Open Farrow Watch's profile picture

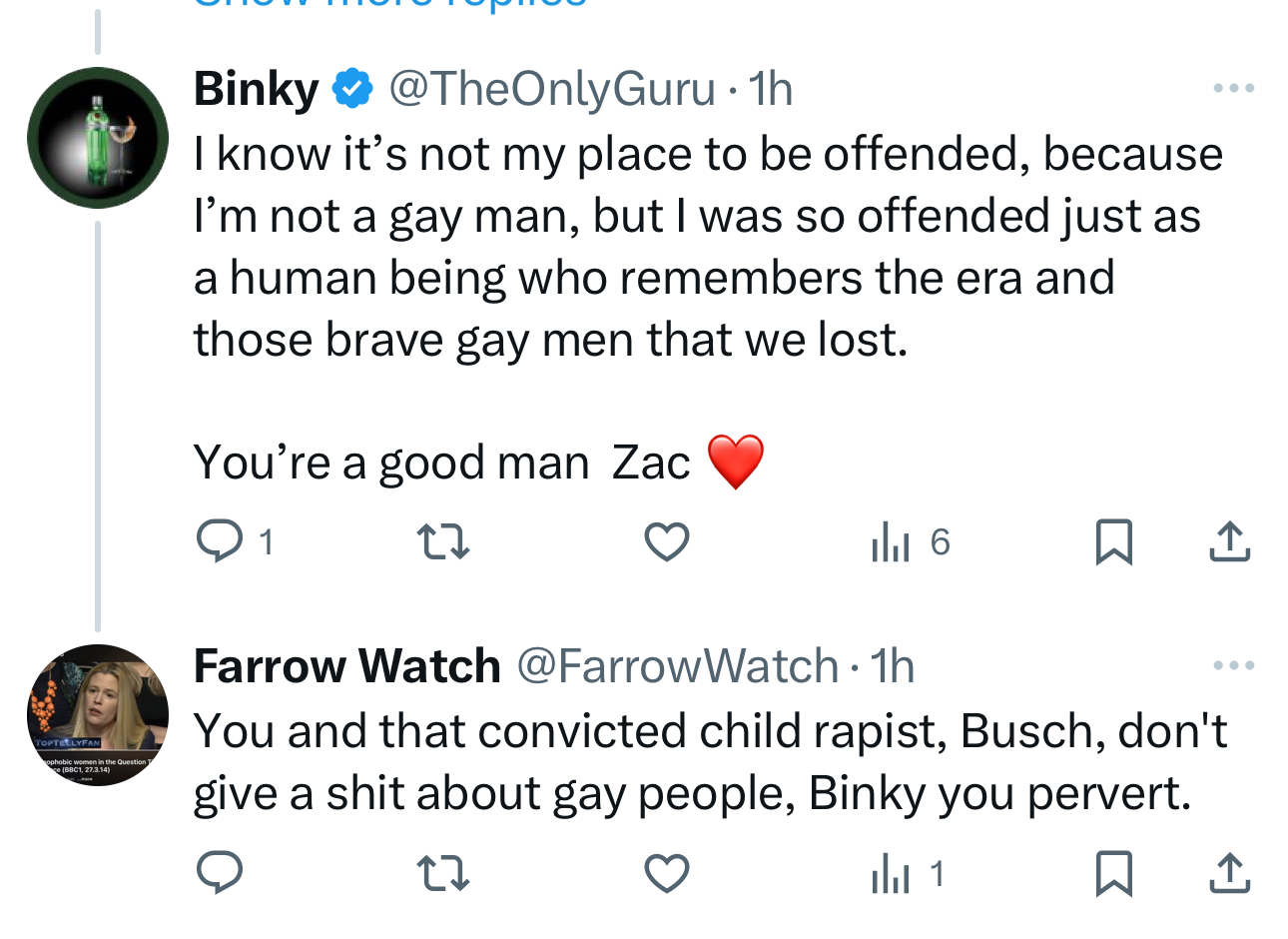98,715
